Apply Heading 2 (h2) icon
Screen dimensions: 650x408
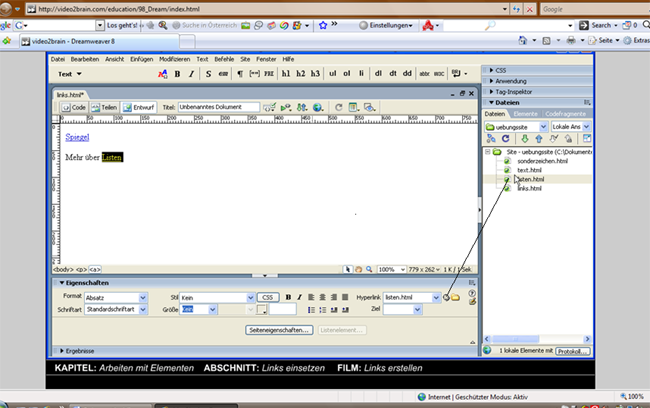click(301, 74)
